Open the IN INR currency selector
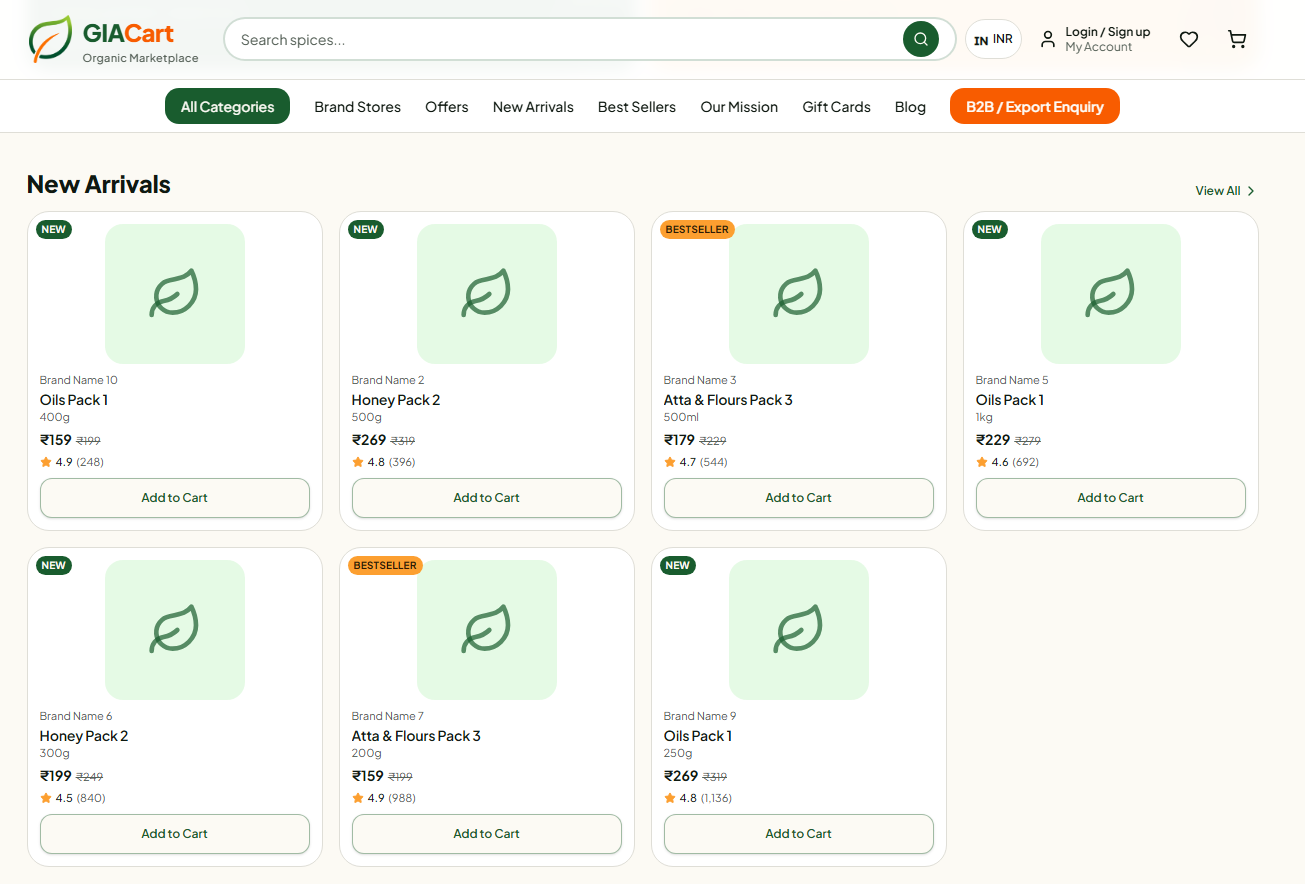 pyautogui.click(x=993, y=39)
